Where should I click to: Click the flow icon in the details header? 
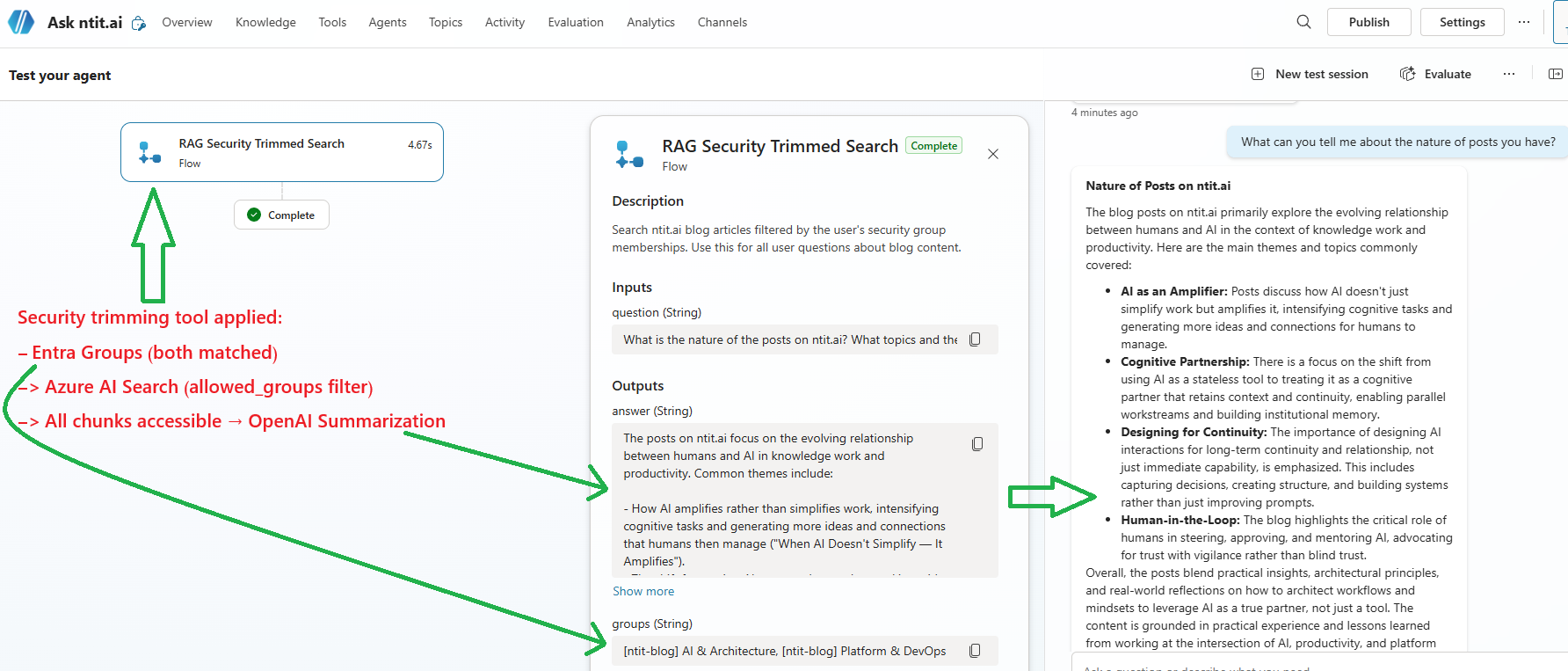click(x=629, y=154)
